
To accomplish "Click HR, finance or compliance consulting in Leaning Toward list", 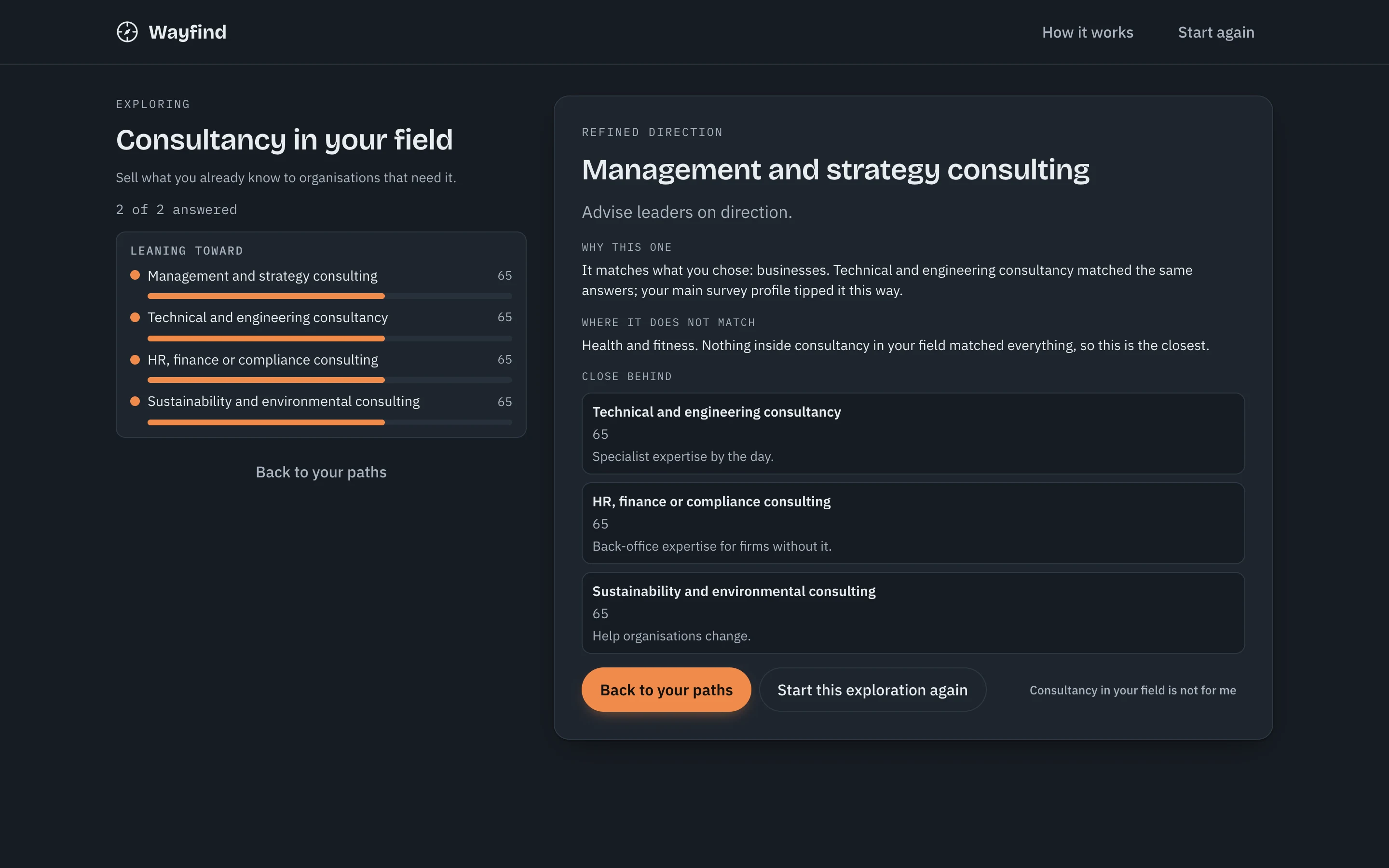I will 263,360.
